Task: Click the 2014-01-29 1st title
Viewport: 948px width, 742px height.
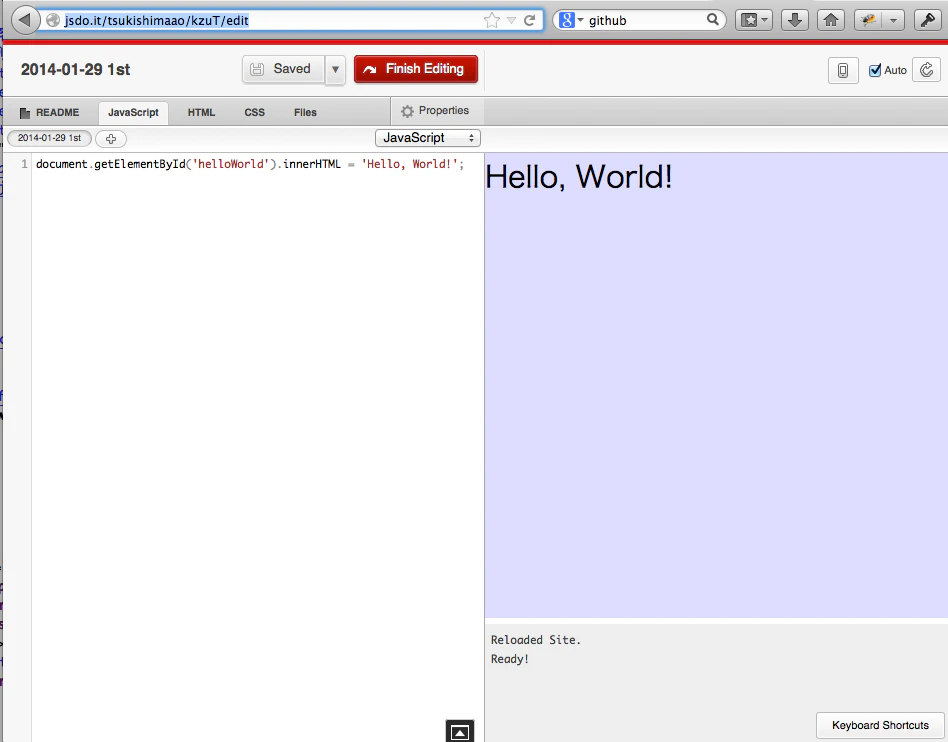Action: tap(76, 70)
